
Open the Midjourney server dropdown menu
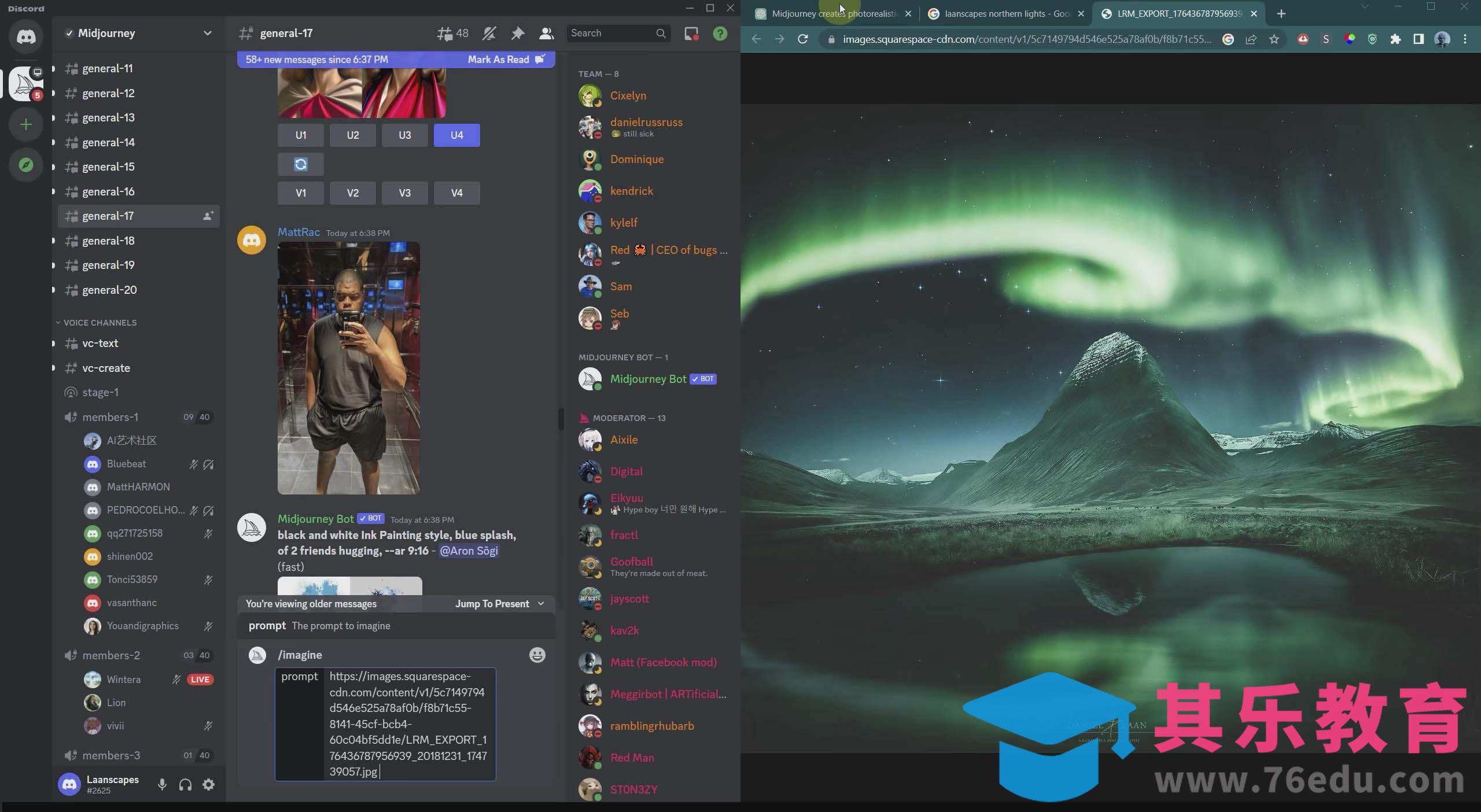coord(207,33)
